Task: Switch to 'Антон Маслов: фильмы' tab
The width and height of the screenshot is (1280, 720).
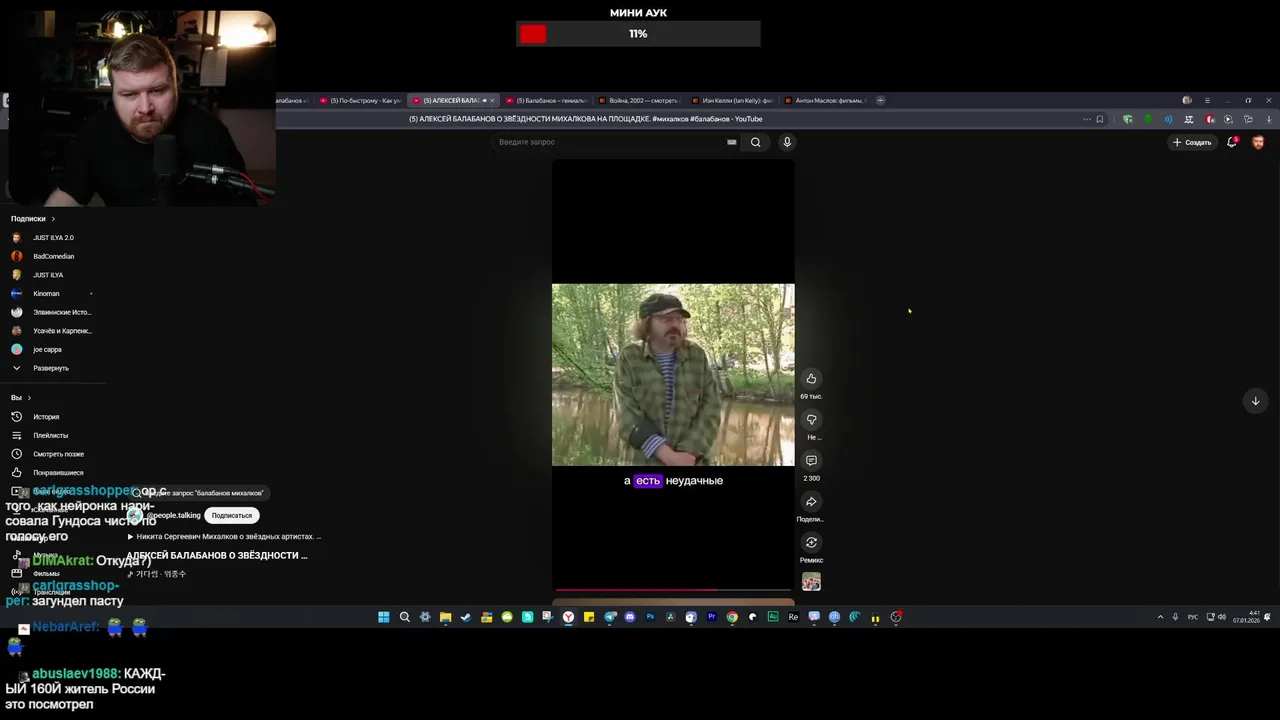Action: pyautogui.click(x=825, y=100)
